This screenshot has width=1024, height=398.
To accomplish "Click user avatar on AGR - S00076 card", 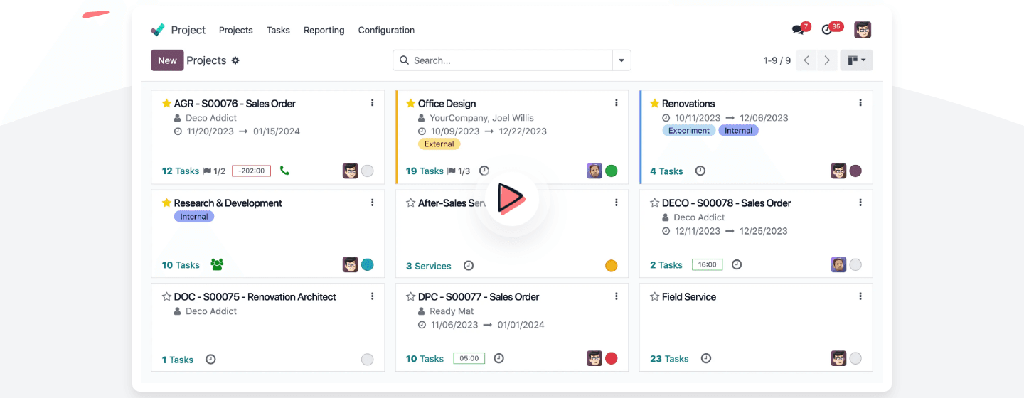I will coord(350,171).
